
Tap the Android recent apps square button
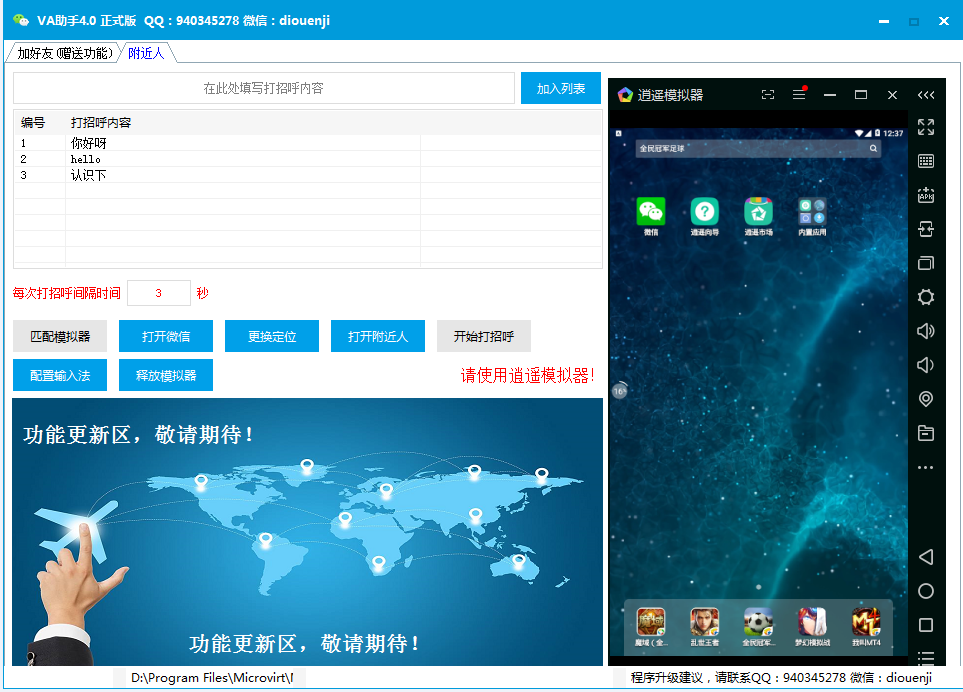tap(926, 625)
